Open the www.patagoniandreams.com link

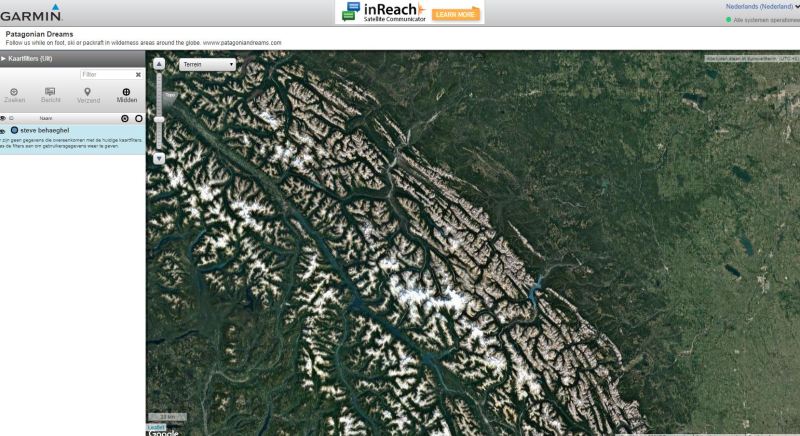(242, 43)
